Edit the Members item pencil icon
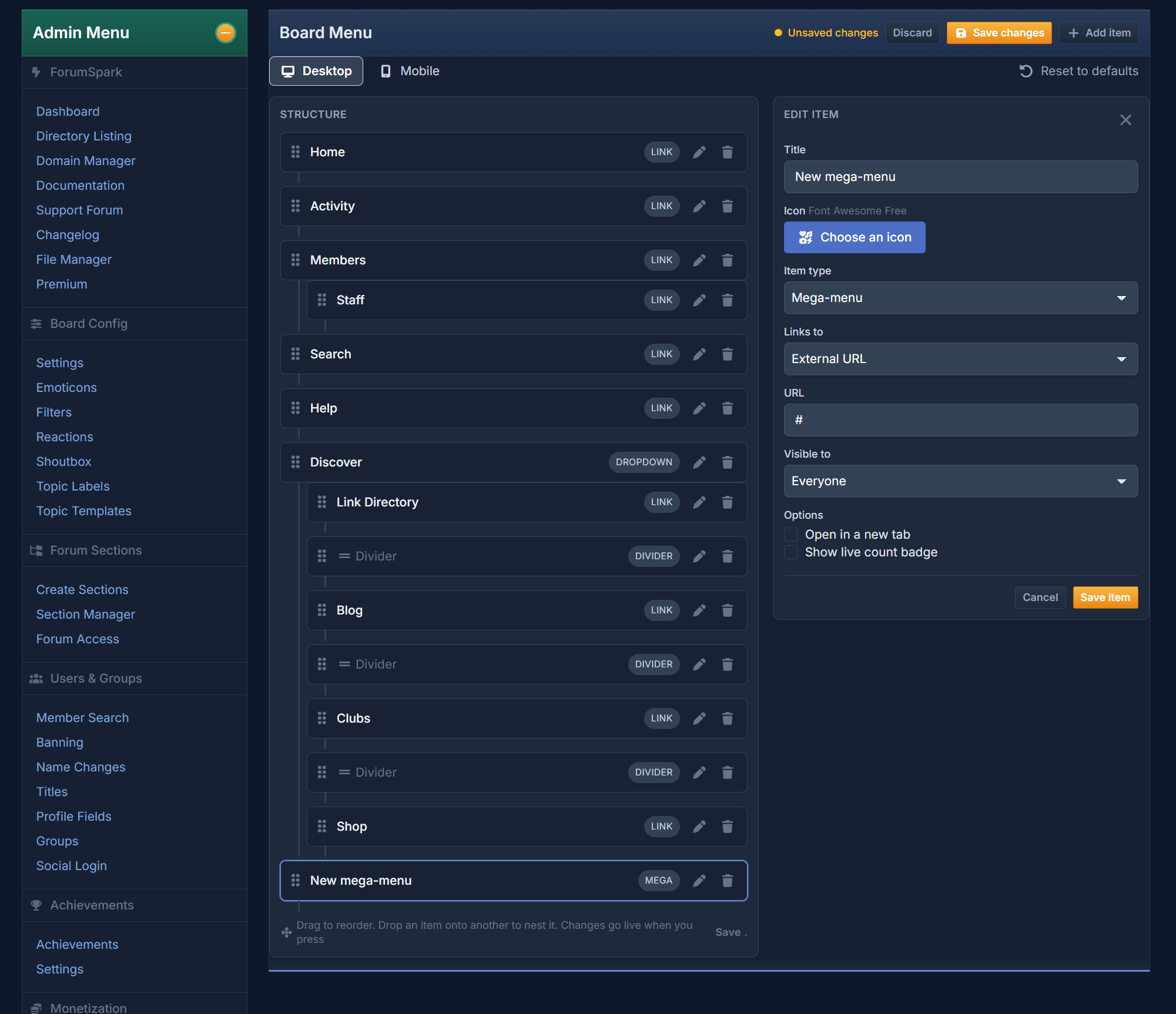Image resolution: width=1176 pixels, height=1014 pixels. [699, 260]
